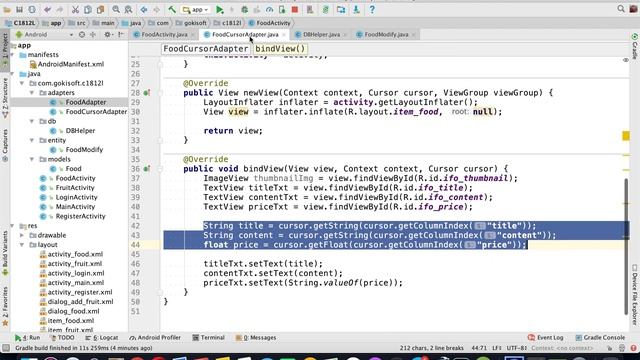Click the Copy icon in toolbar
The height and width of the screenshot is (360, 640).
pyautogui.click(x=88, y=9)
